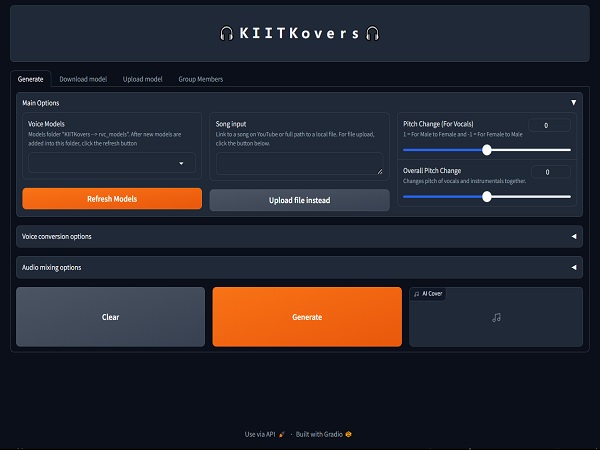This screenshot has height=450, width=600.
Task: Click the Song input text field
Action: 300,164
